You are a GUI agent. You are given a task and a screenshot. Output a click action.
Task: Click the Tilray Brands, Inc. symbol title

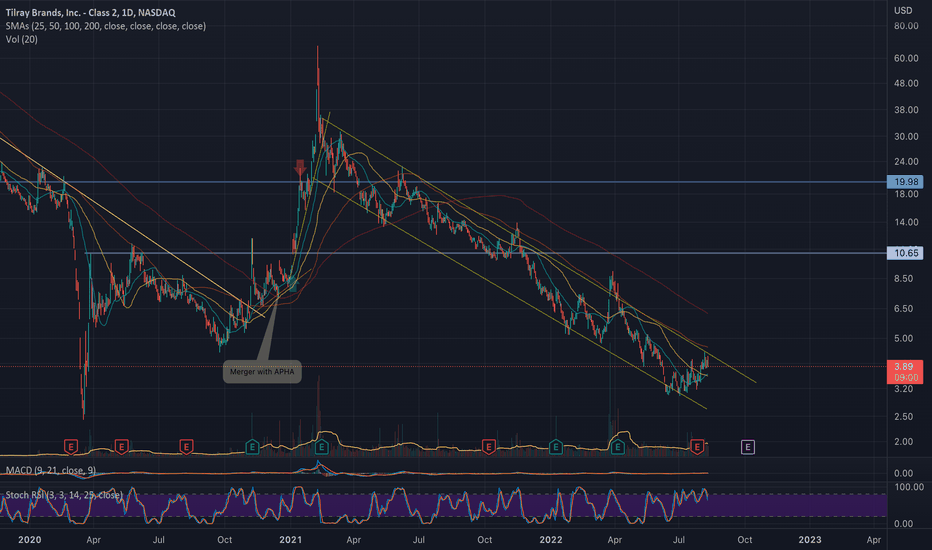(x=90, y=12)
